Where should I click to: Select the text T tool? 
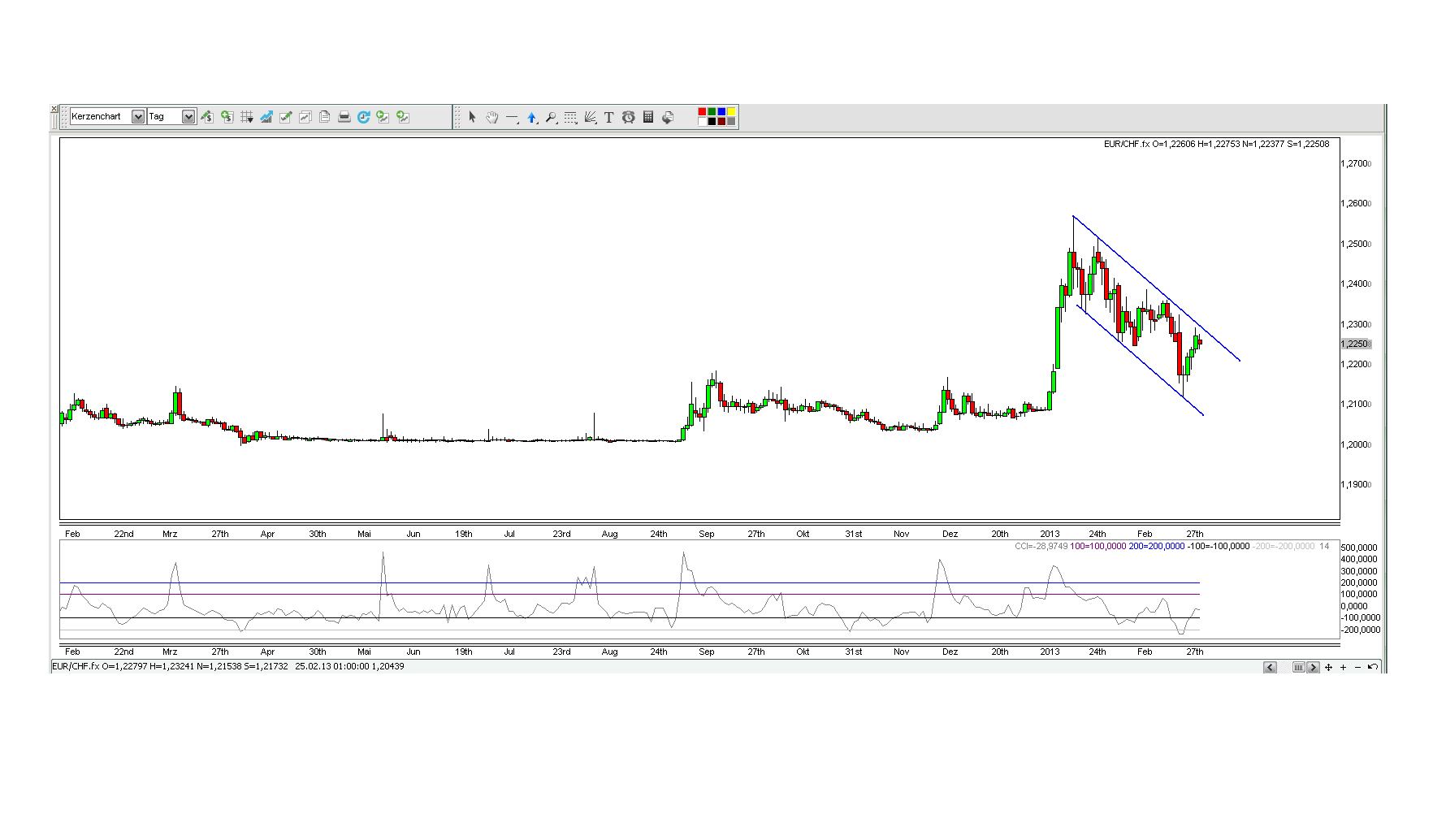click(608, 117)
